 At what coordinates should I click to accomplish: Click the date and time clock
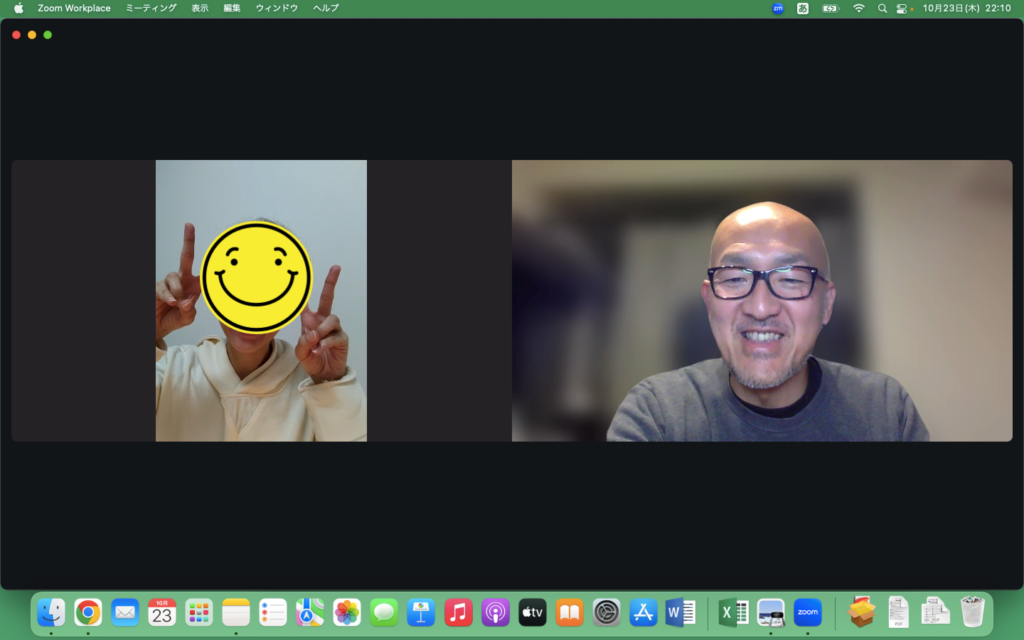966,8
